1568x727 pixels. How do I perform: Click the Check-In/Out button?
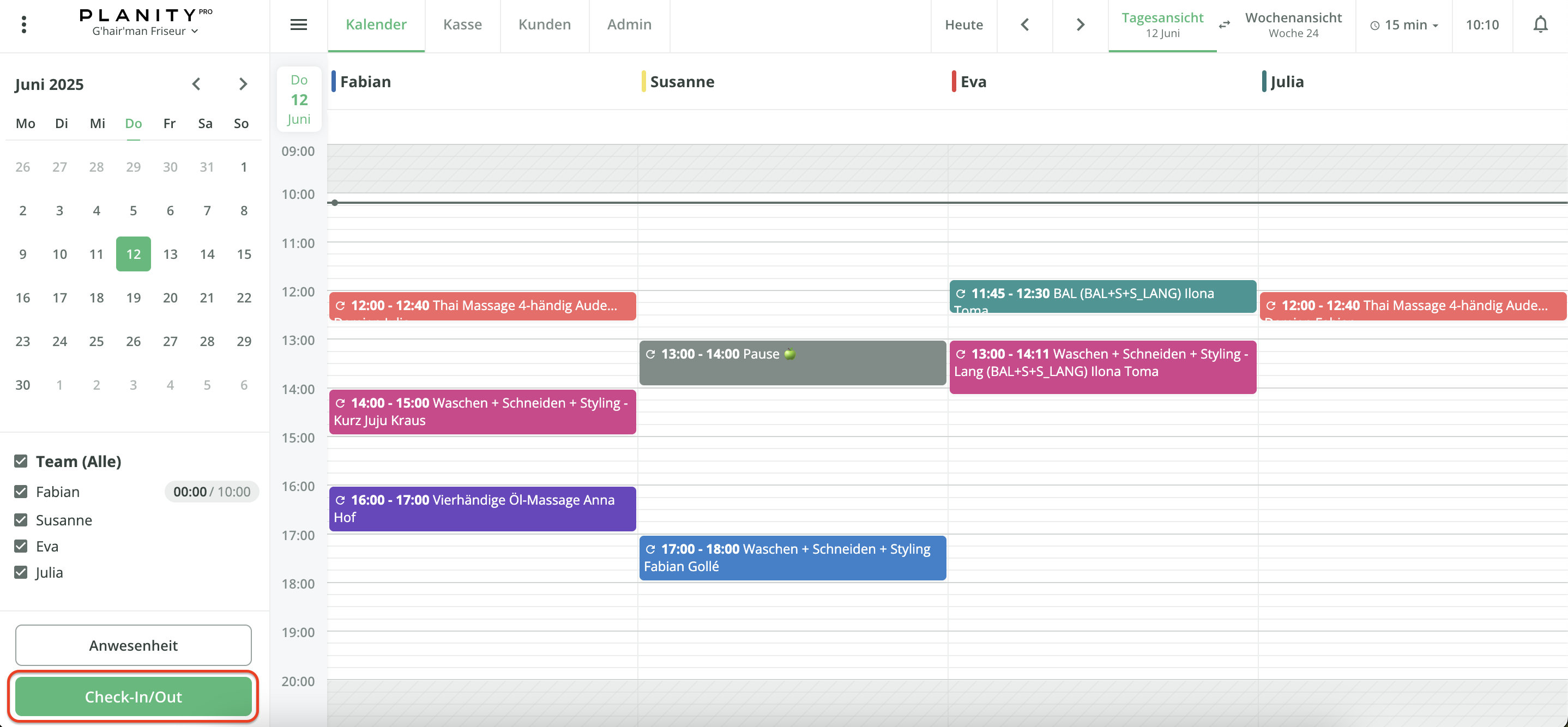click(x=134, y=696)
